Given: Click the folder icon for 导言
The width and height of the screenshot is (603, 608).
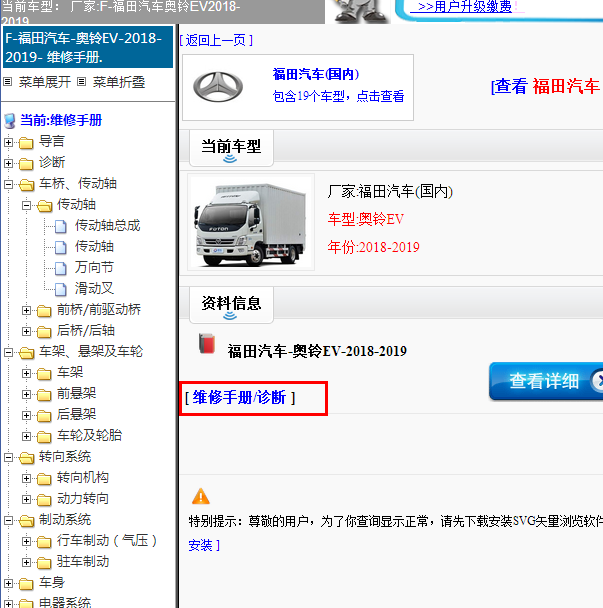Looking at the screenshot, I should click(26, 143).
